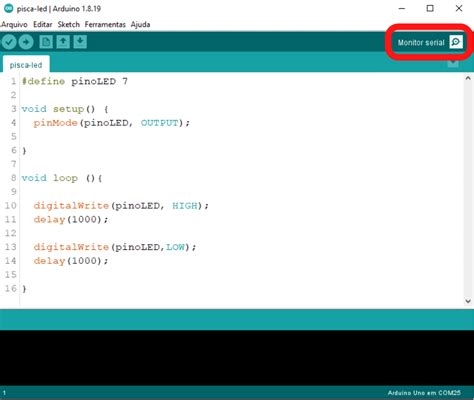Open the Ferramentas menu
The width and height of the screenshot is (474, 400).
(105, 24)
